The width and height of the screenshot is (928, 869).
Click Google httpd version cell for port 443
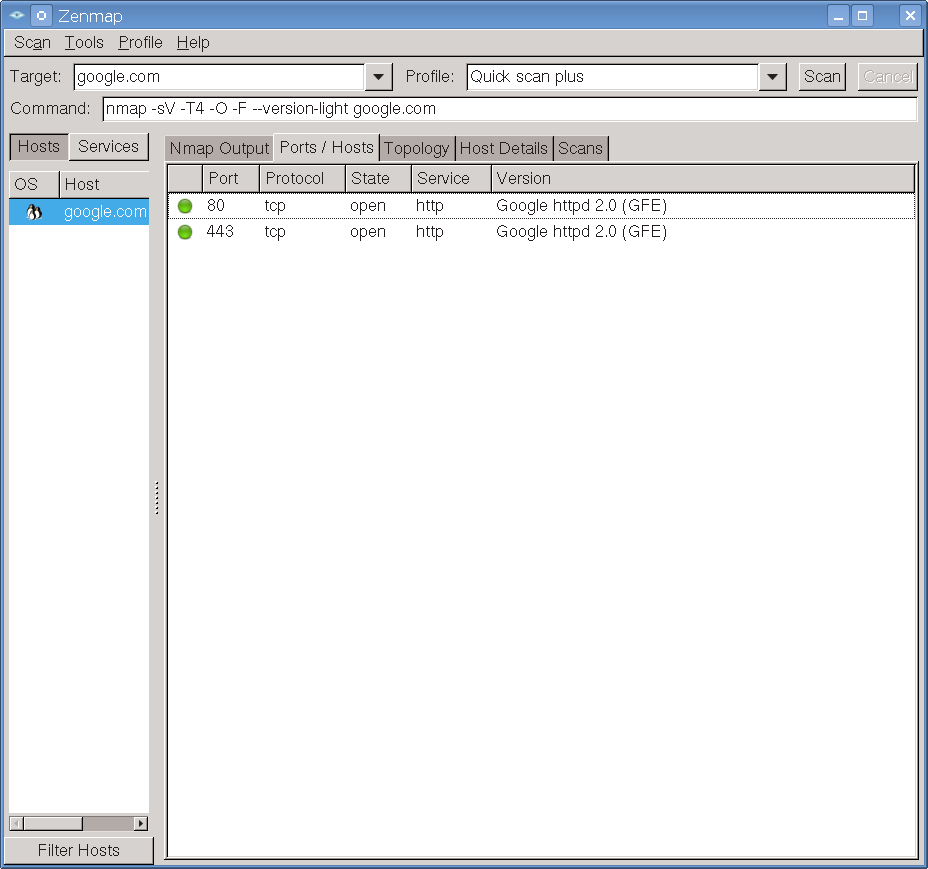(x=582, y=232)
